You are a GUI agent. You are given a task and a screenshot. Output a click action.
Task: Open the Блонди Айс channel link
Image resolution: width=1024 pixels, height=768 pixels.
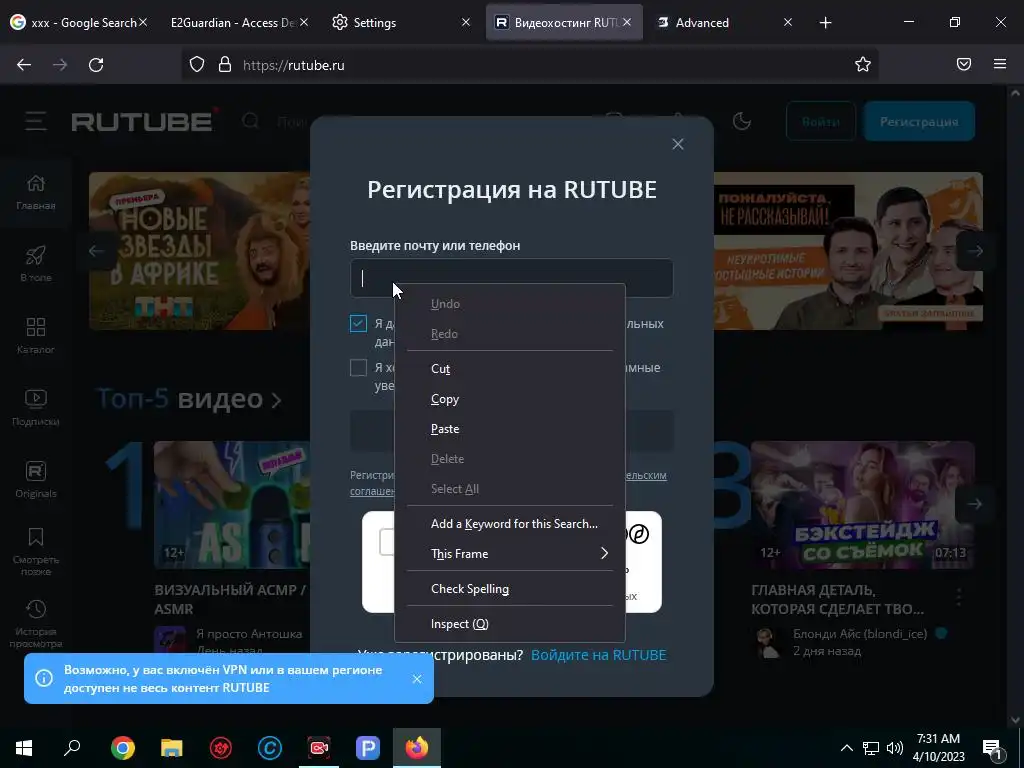tap(860, 634)
